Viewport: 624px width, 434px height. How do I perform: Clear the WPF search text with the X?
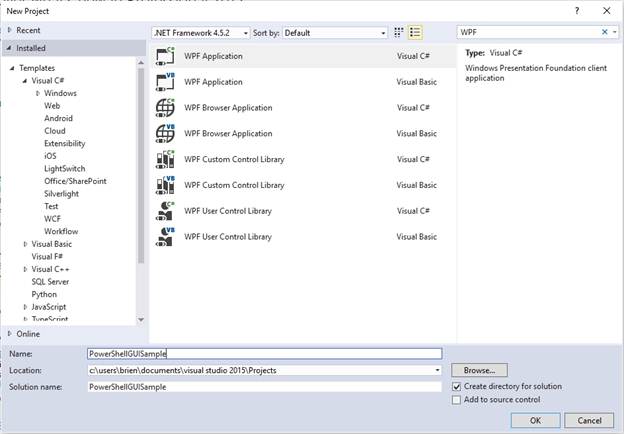pyautogui.click(x=604, y=32)
